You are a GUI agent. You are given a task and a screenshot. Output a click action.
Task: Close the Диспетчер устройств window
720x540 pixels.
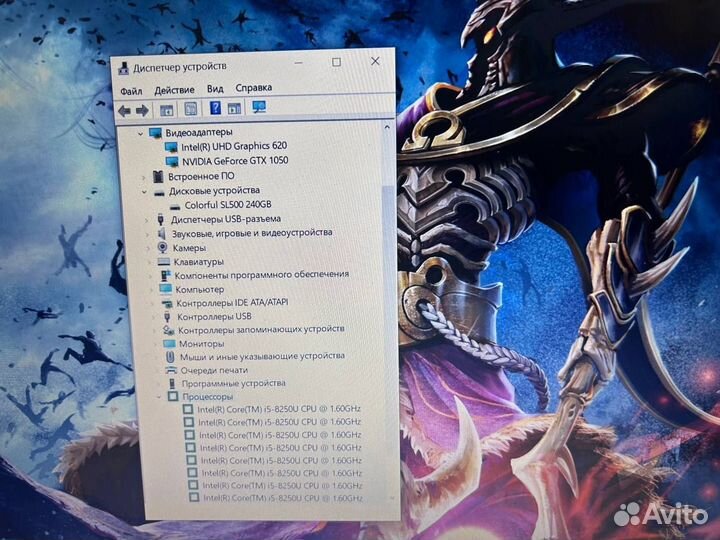[375, 61]
